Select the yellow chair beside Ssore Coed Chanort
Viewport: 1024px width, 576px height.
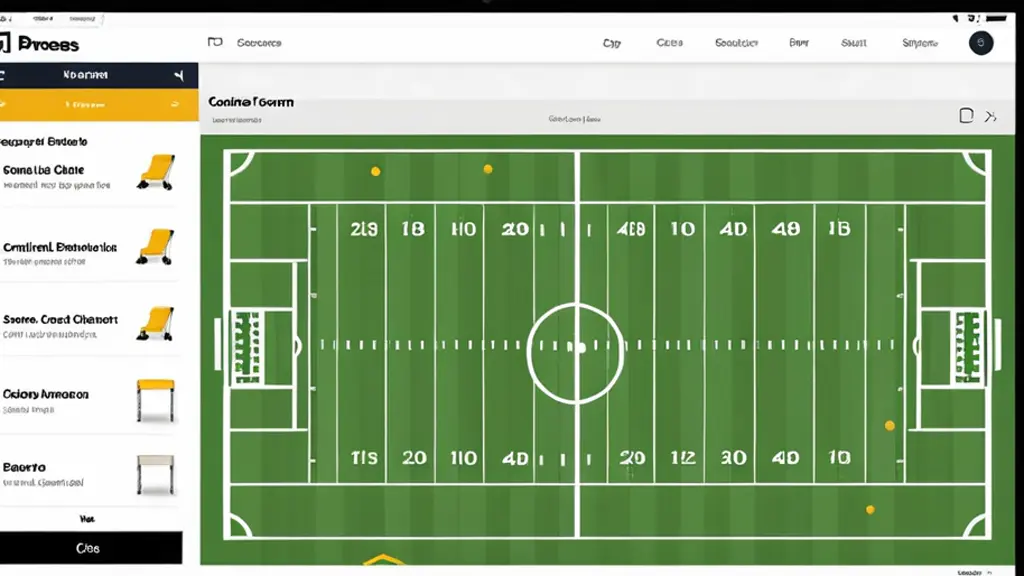tap(155, 323)
